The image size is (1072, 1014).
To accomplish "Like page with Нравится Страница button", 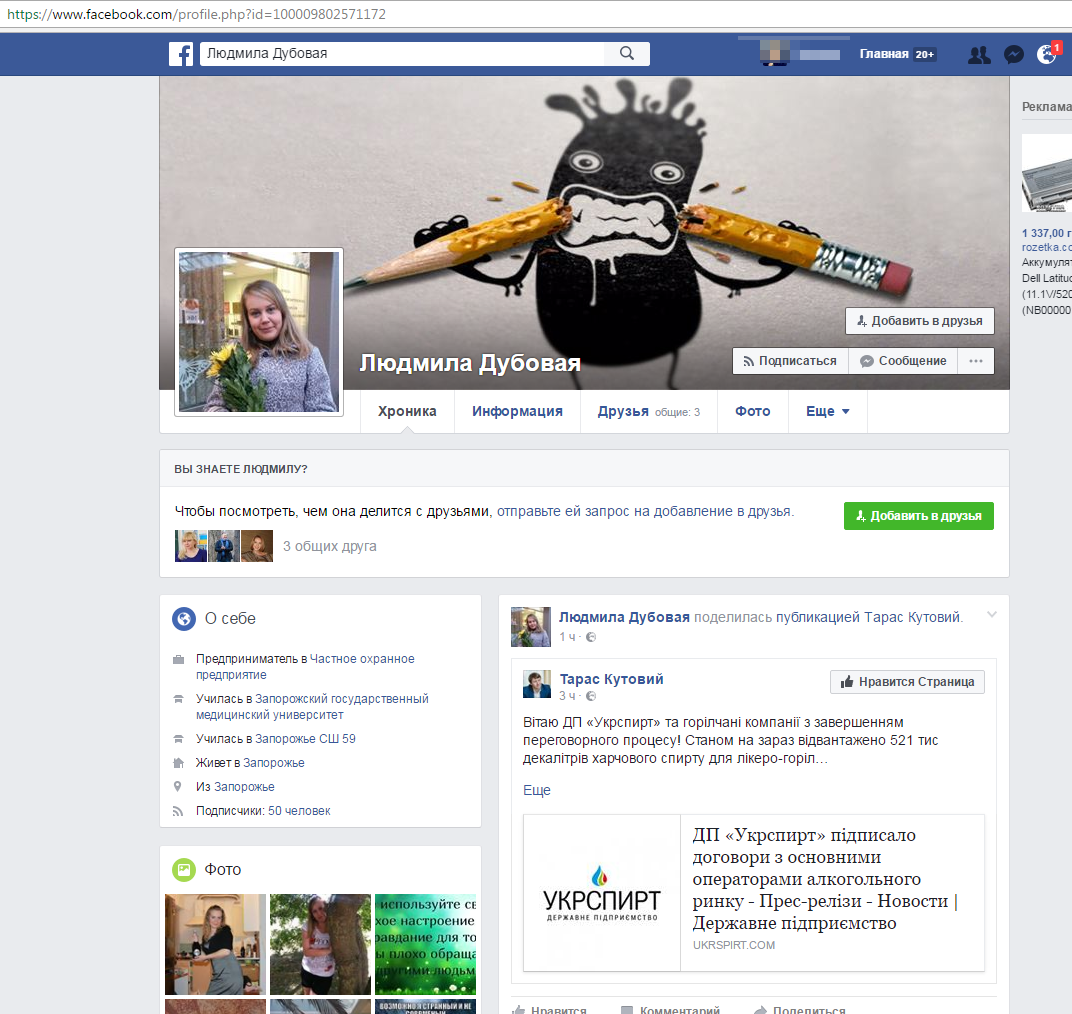I will [907, 682].
